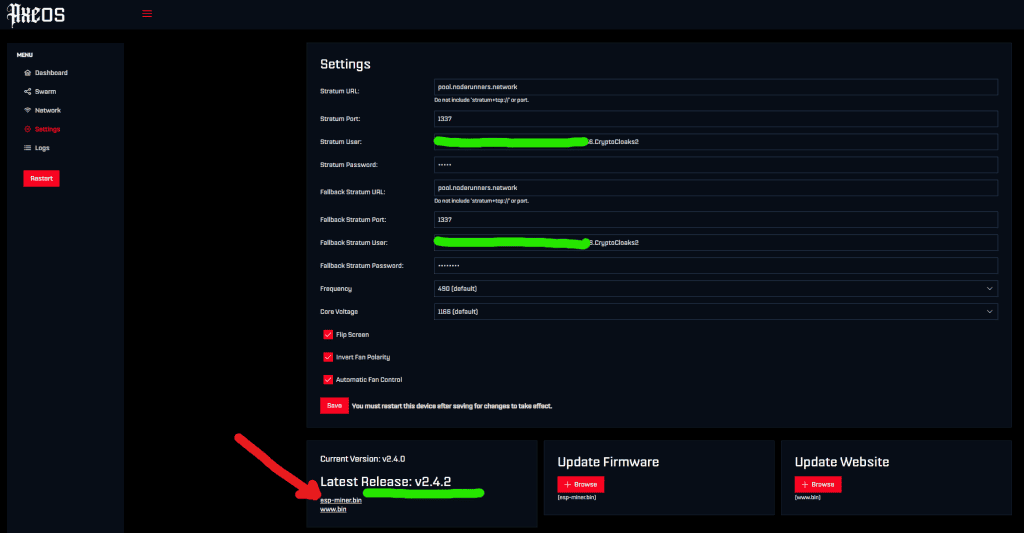Click the Save button
This screenshot has width=1024, height=533.
coord(334,406)
